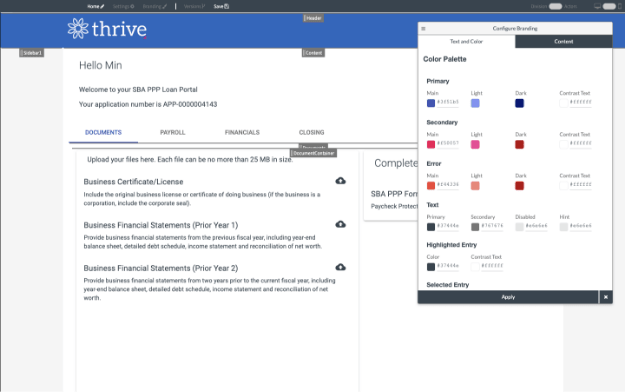
Task: Upload Business Financial Statements Prior Year 2
Action: 340,267
